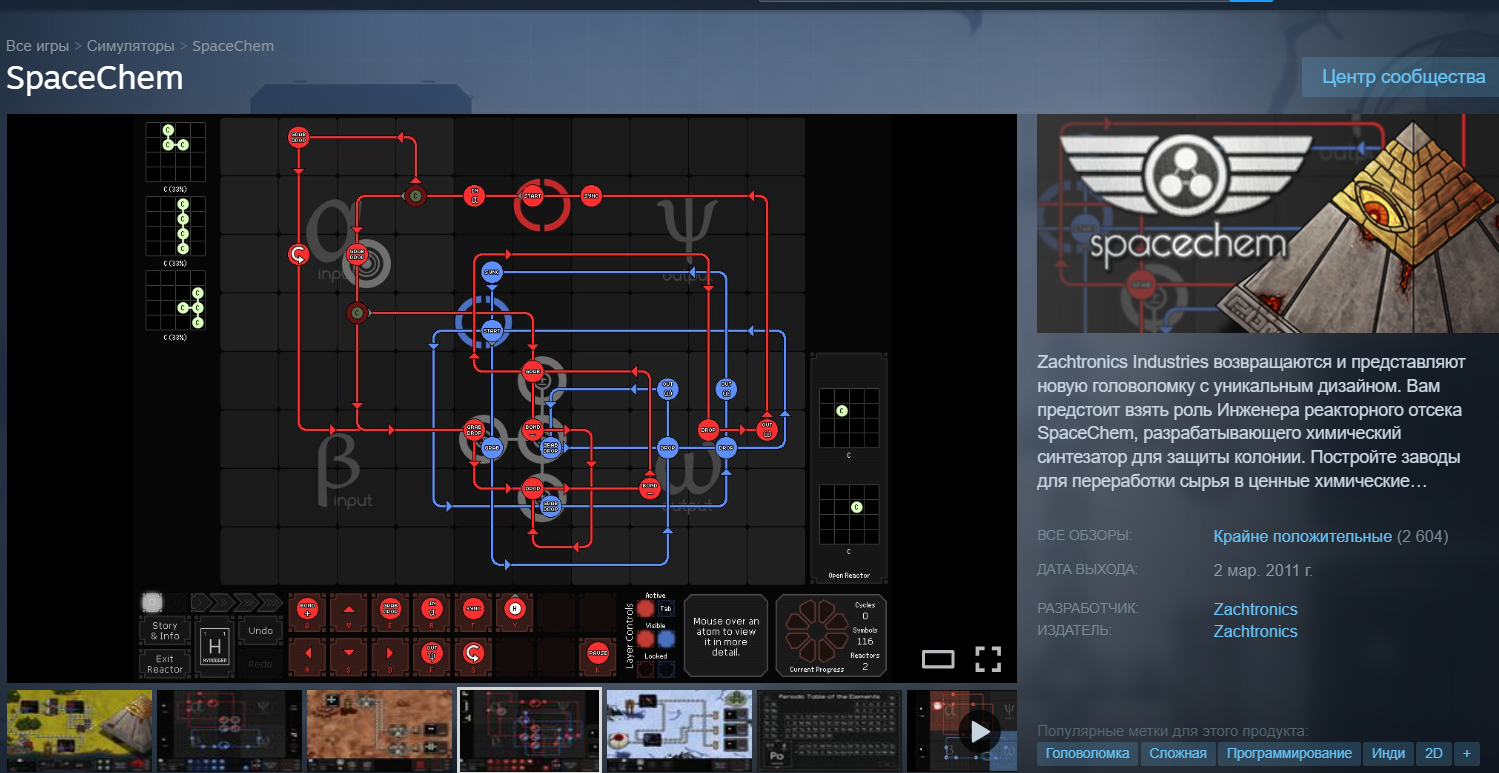Select the Сложная tag
The height and width of the screenshot is (773, 1499).
coord(1177,753)
